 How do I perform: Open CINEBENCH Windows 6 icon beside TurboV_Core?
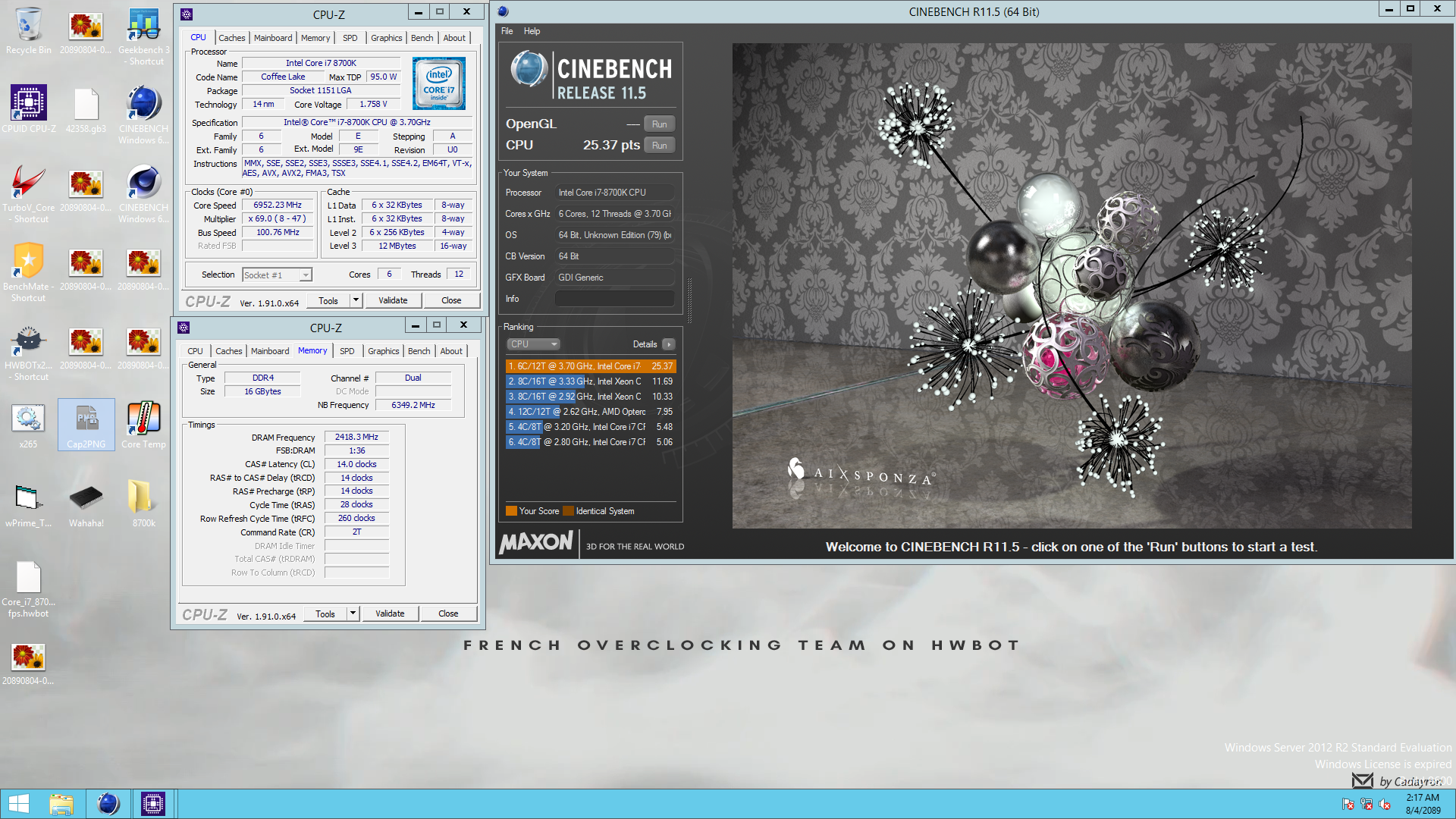pos(143,193)
